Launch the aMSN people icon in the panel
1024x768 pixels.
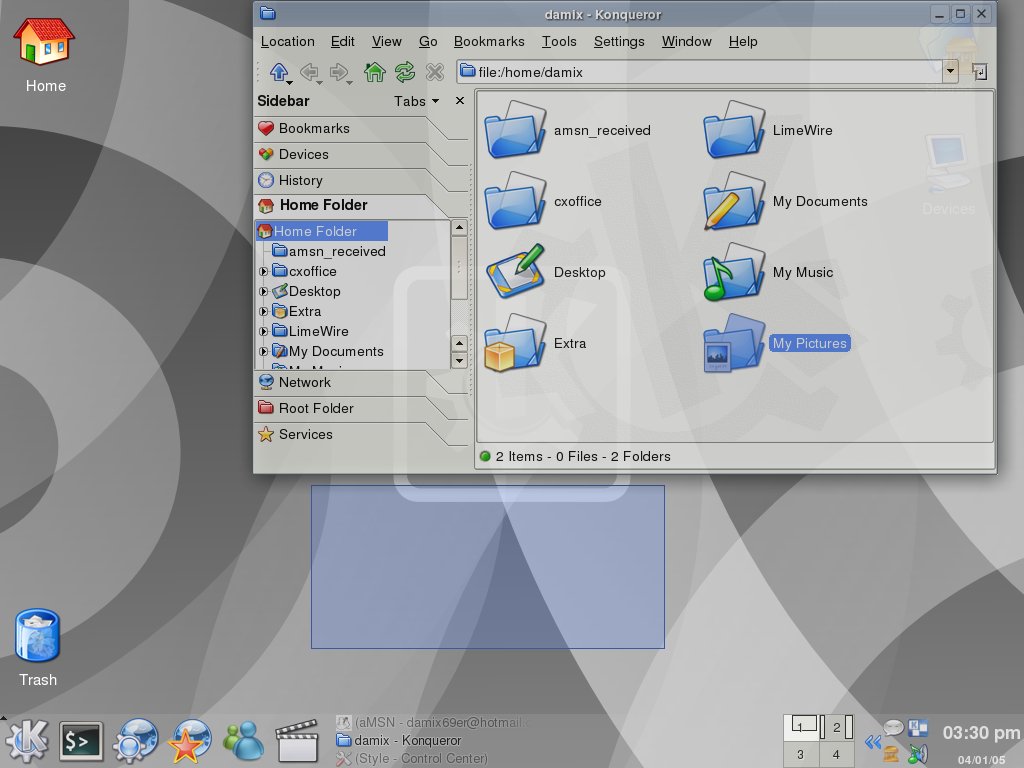[244, 741]
